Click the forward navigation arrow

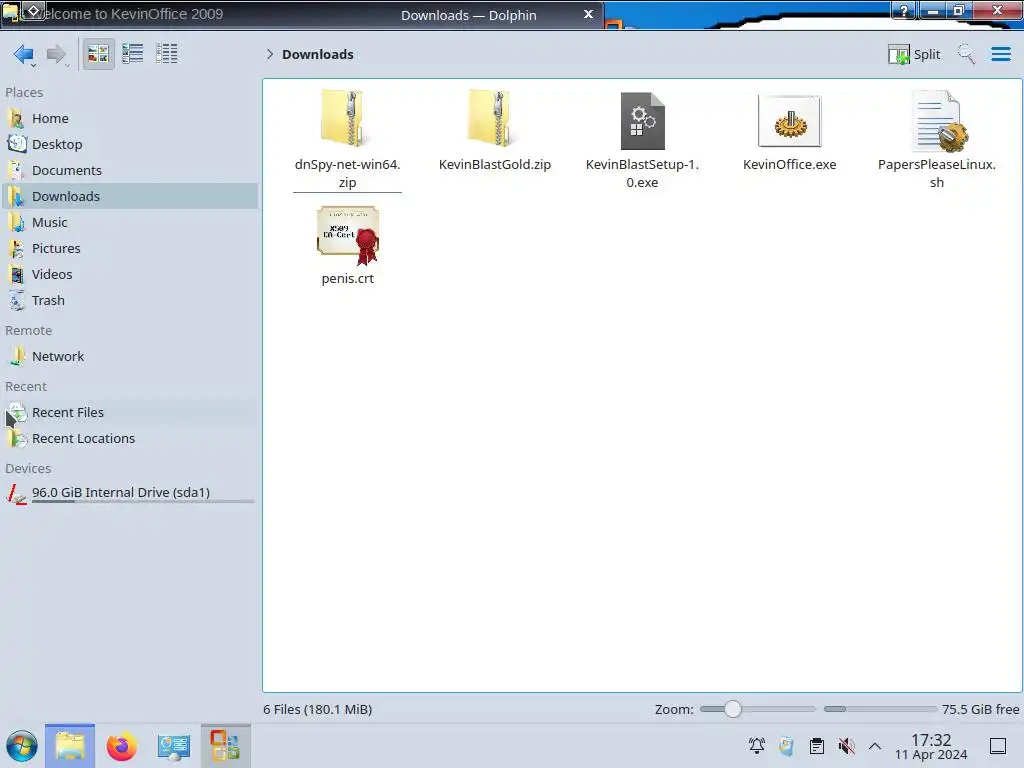57,54
